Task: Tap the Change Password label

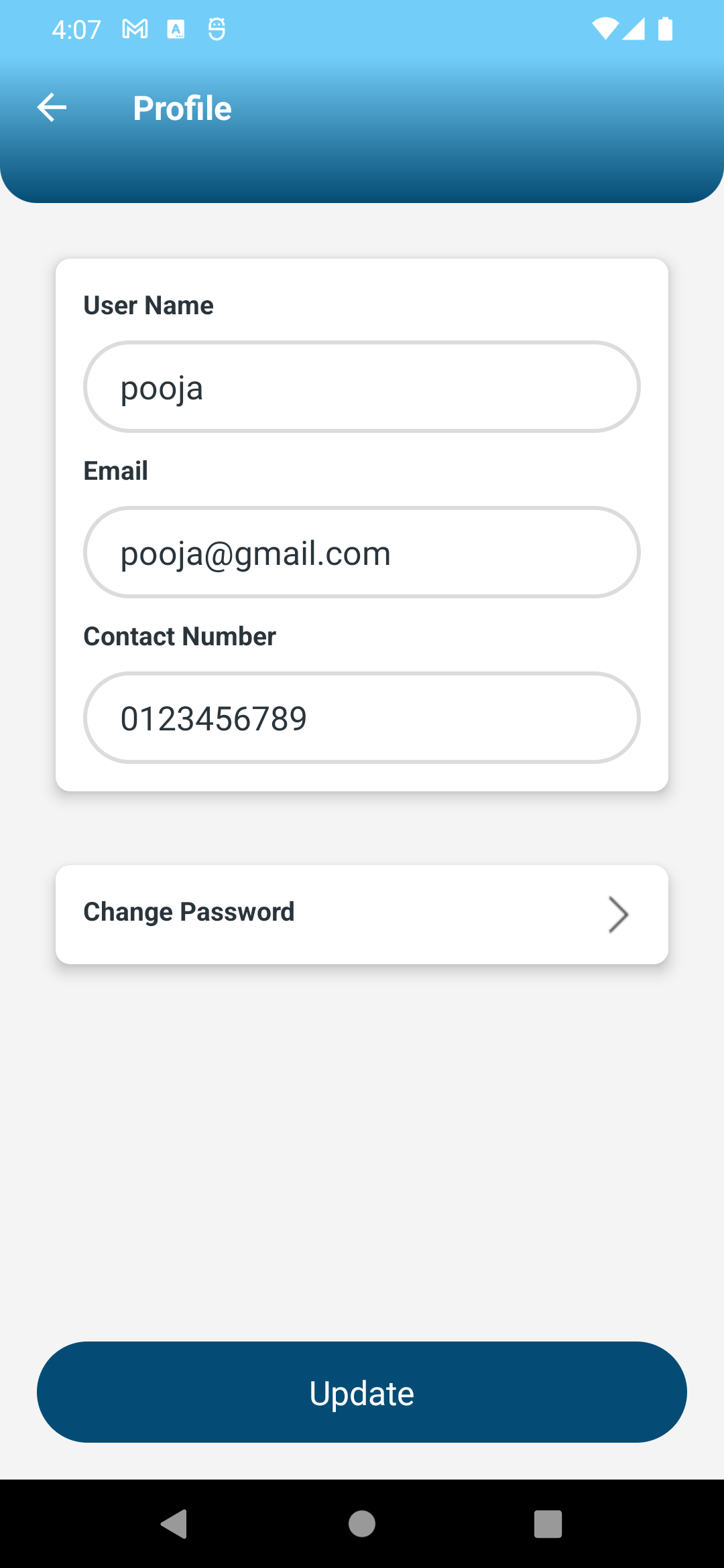Action: point(189,912)
